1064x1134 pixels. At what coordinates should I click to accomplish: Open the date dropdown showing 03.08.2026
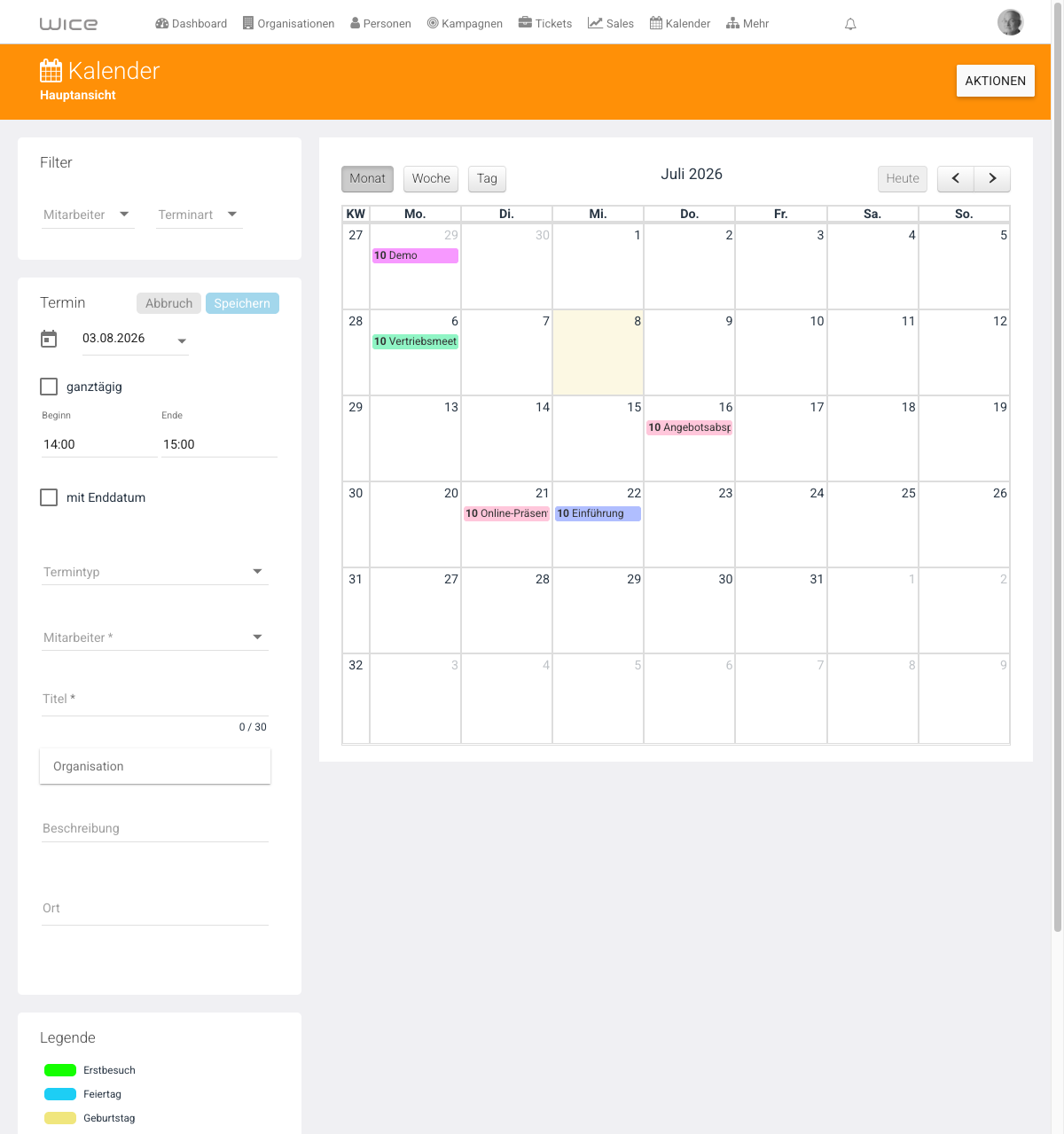click(135, 339)
